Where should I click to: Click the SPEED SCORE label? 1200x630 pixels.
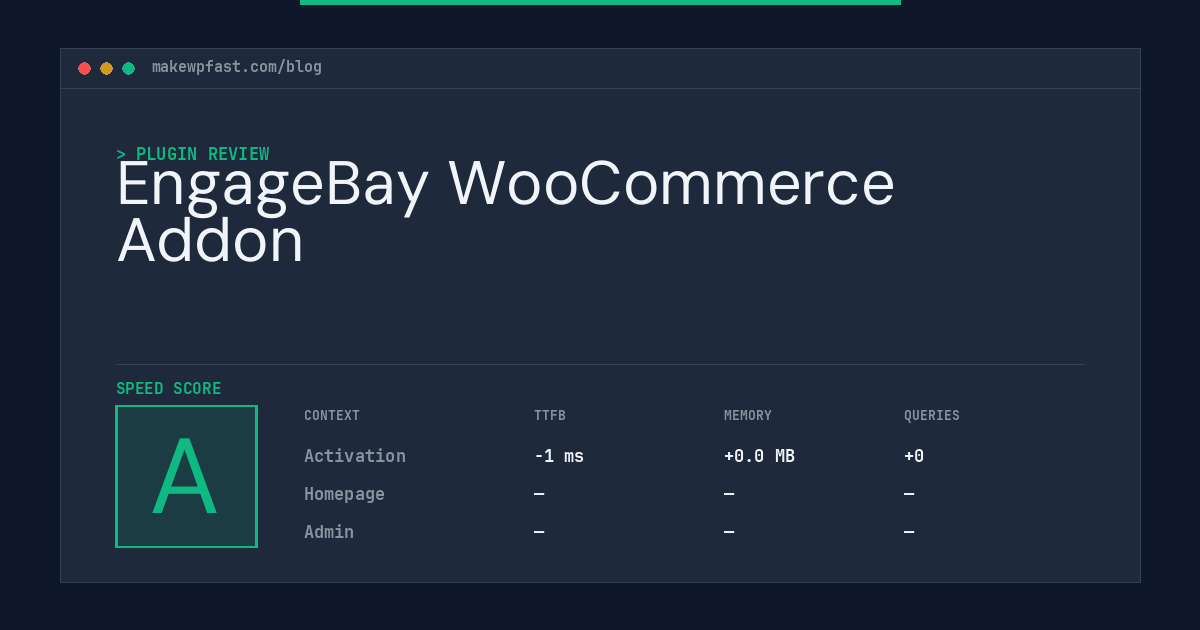tap(169, 389)
